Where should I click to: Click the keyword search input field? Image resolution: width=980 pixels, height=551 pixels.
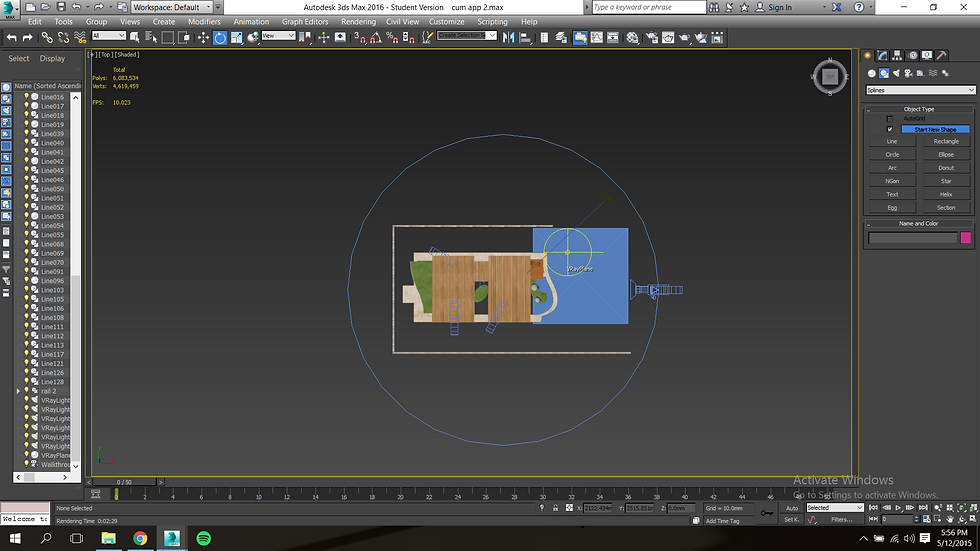tap(648, 7)
